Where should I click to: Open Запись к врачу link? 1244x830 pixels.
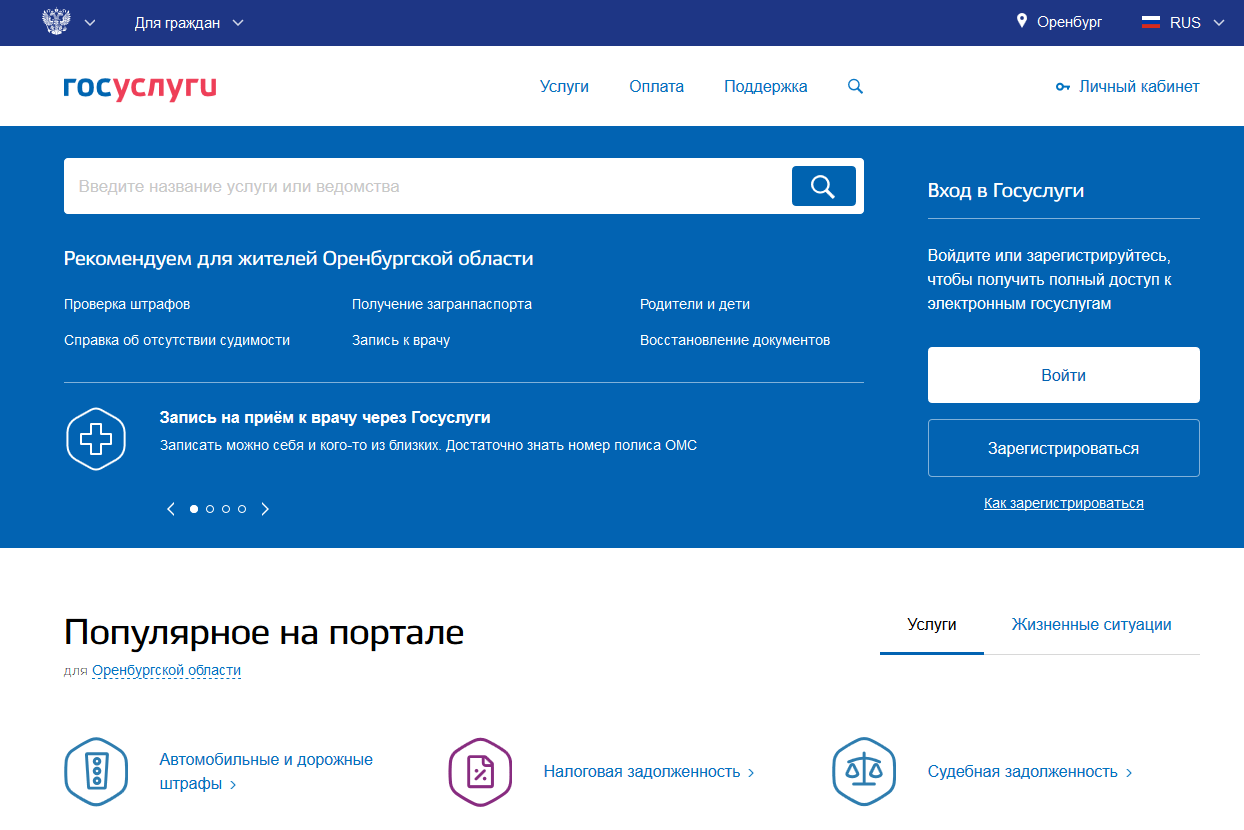pyautogui.click(x=401, y=340)
